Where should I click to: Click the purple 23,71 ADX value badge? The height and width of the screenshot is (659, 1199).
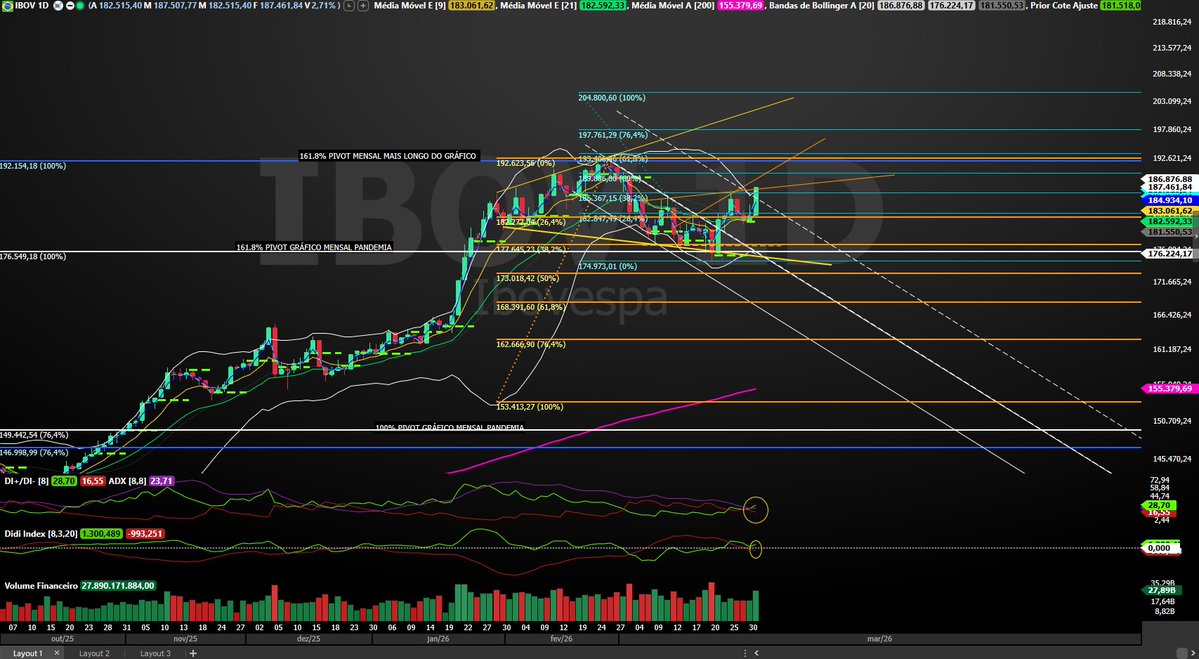click(161, 481)
